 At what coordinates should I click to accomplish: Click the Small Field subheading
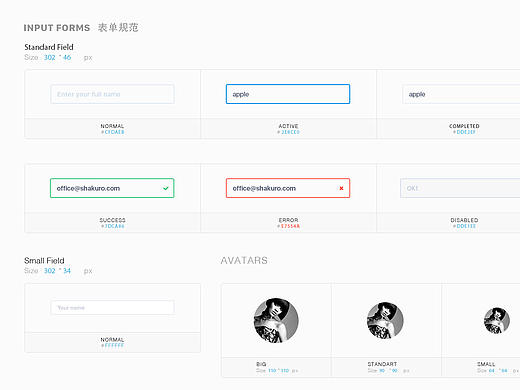click(44, 260)
